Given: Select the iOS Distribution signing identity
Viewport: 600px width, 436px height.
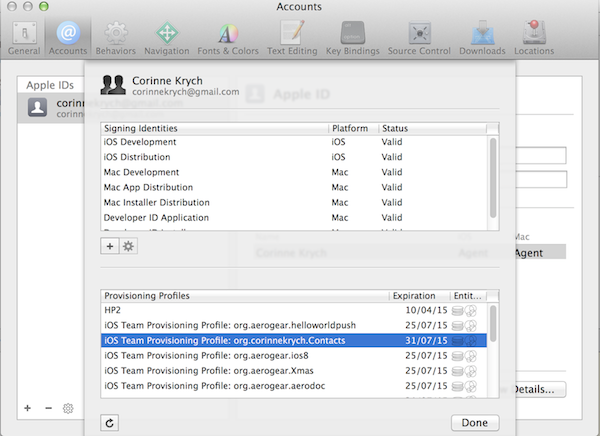Looking at the screenshot, I should coord(294,157).
